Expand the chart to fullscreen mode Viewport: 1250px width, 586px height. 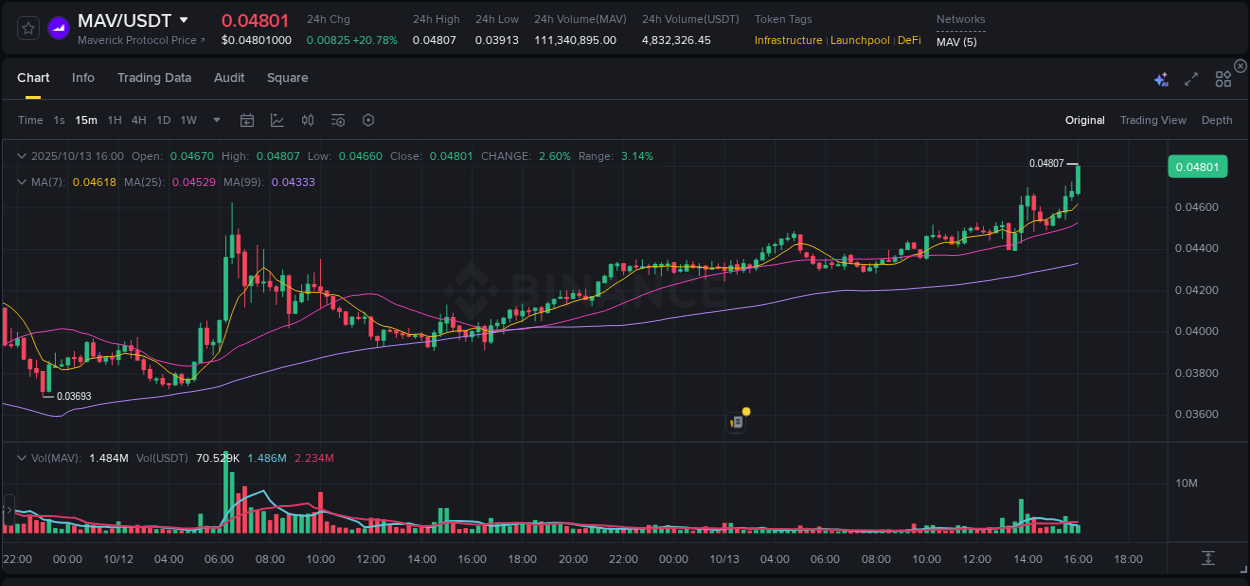coord(1191,77)
